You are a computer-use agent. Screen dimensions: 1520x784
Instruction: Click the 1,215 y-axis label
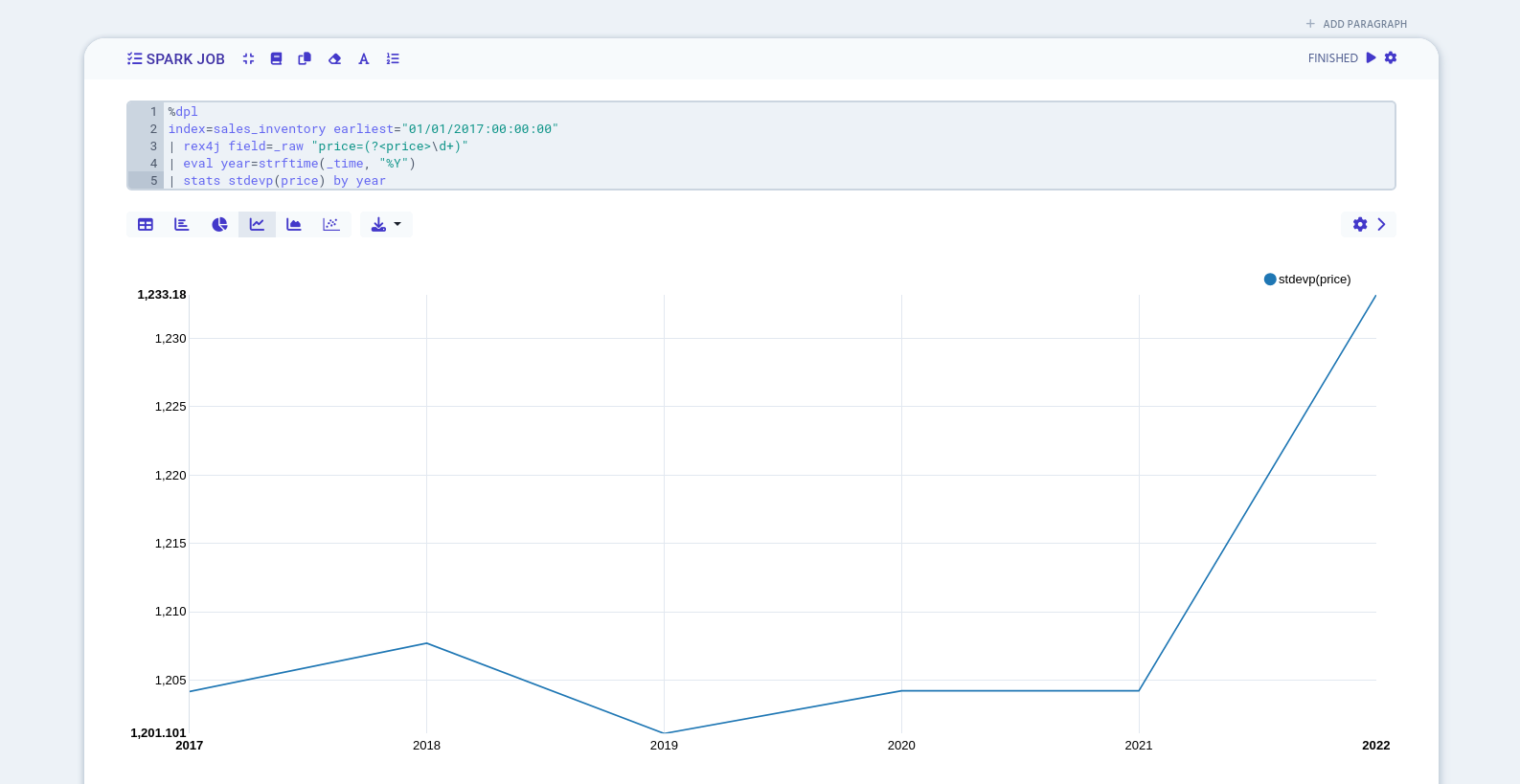click(170, 543)
